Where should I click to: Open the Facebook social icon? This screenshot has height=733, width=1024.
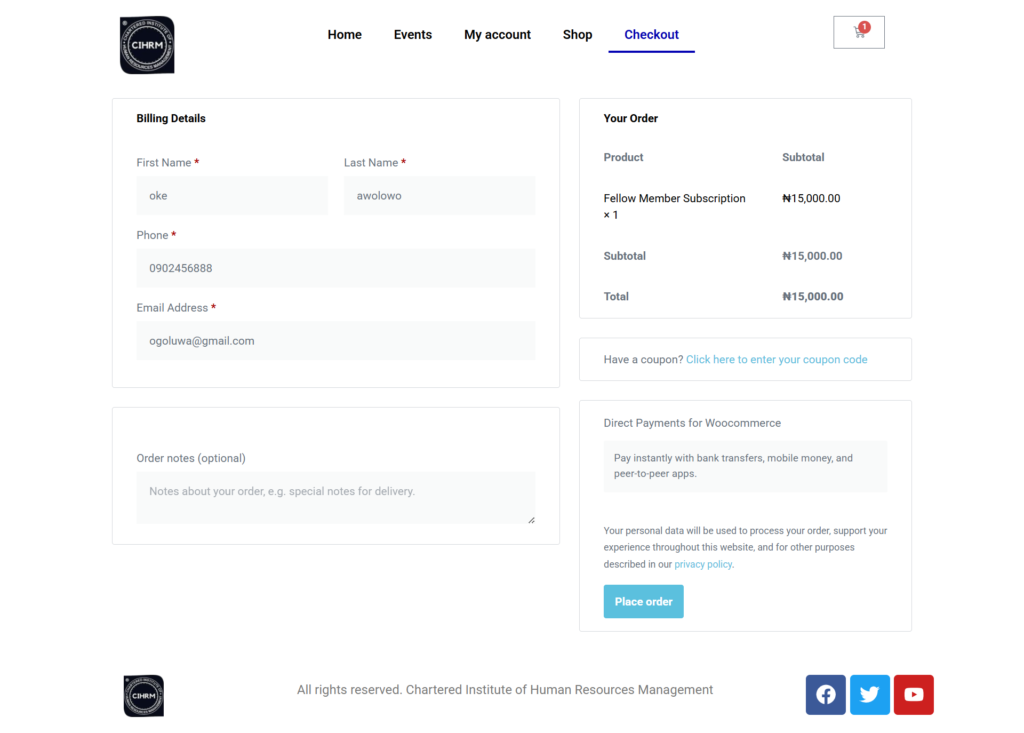click(825, 695)
